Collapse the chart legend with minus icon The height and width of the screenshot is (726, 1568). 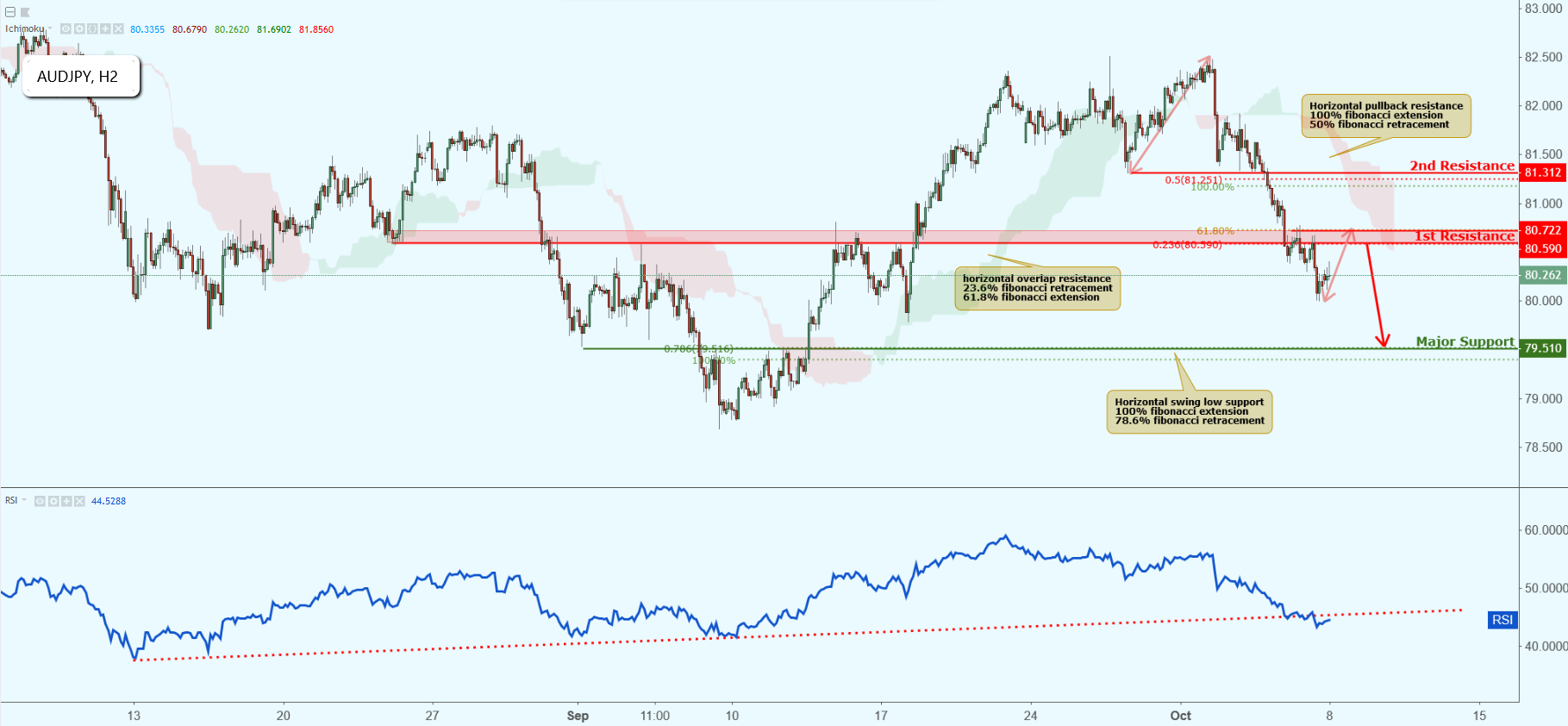coord(10,12)
